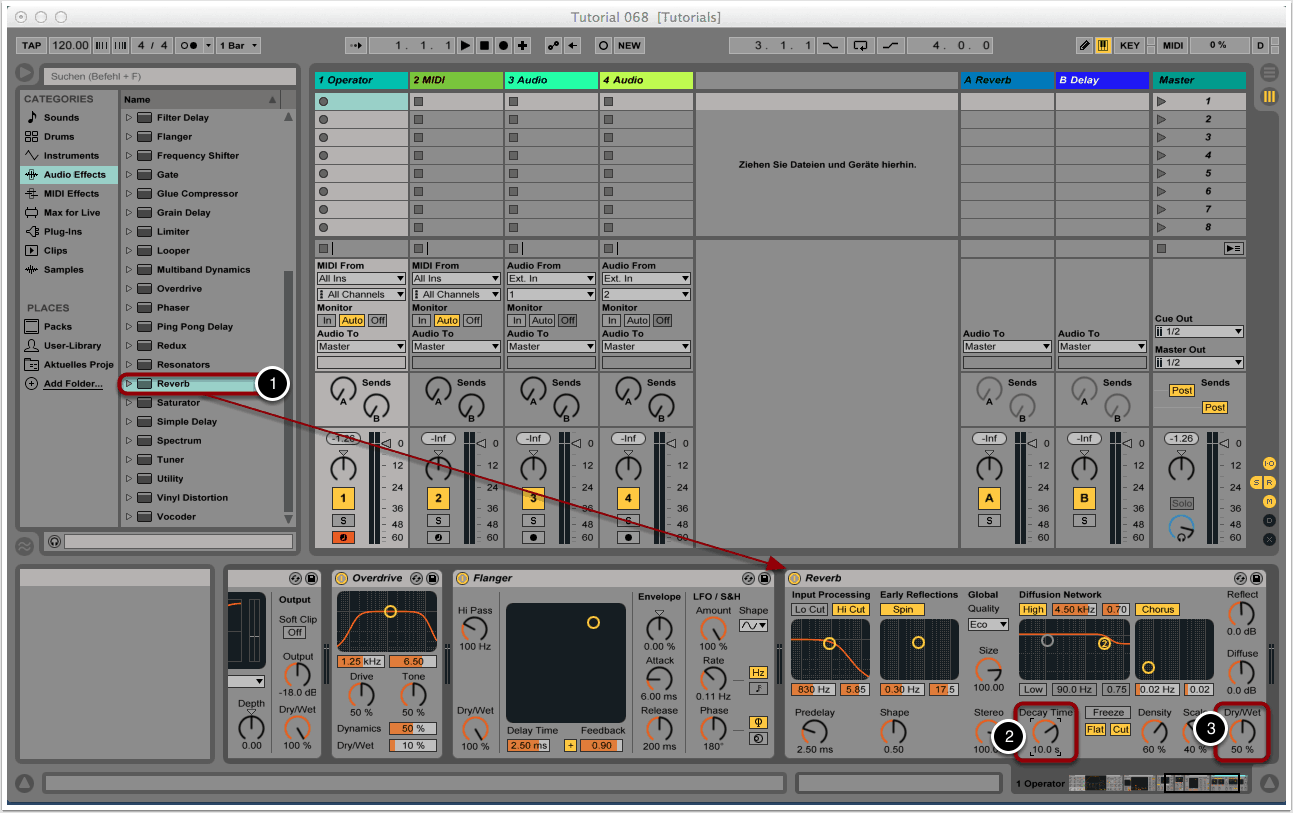Enable Monitor In on 1 Operator track
The width and height of the screenshot is (1293, 813).
[327, 321]
